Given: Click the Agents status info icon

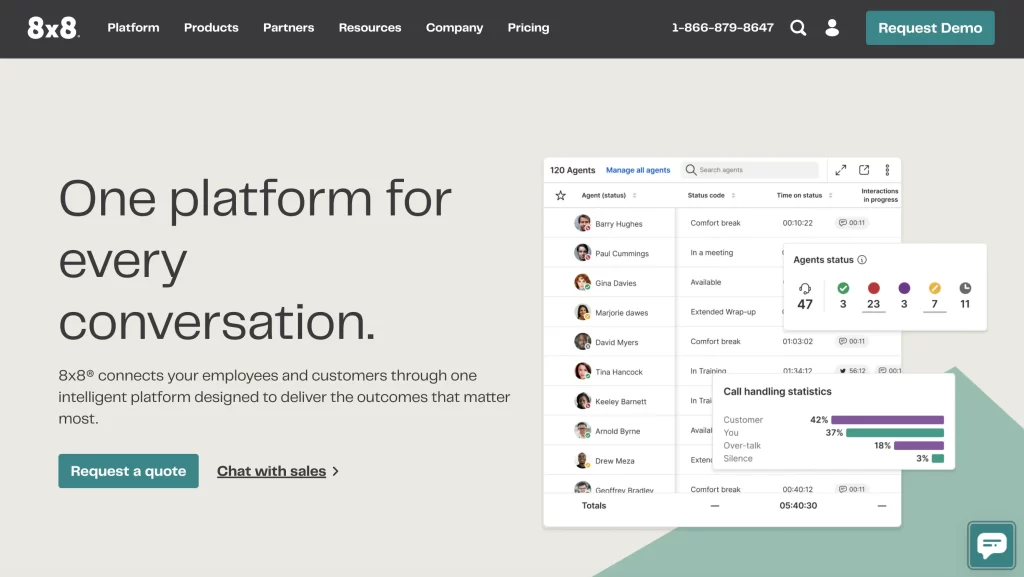Looking at the screenshot, I should (x=862, y=260).
